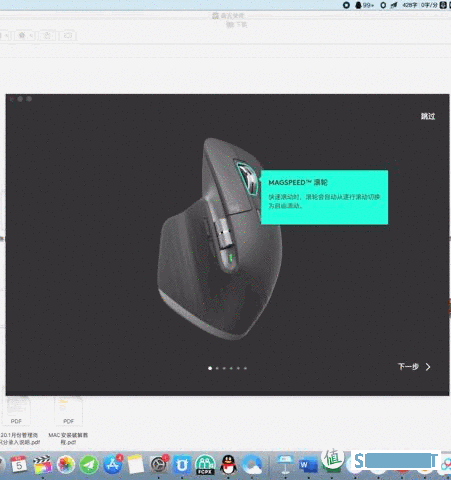Image resolution: width=451 pixels, height=480 pixels.
Task: Click the 0字/分 typing speed menu item
Action: click(x=429, y=5)
